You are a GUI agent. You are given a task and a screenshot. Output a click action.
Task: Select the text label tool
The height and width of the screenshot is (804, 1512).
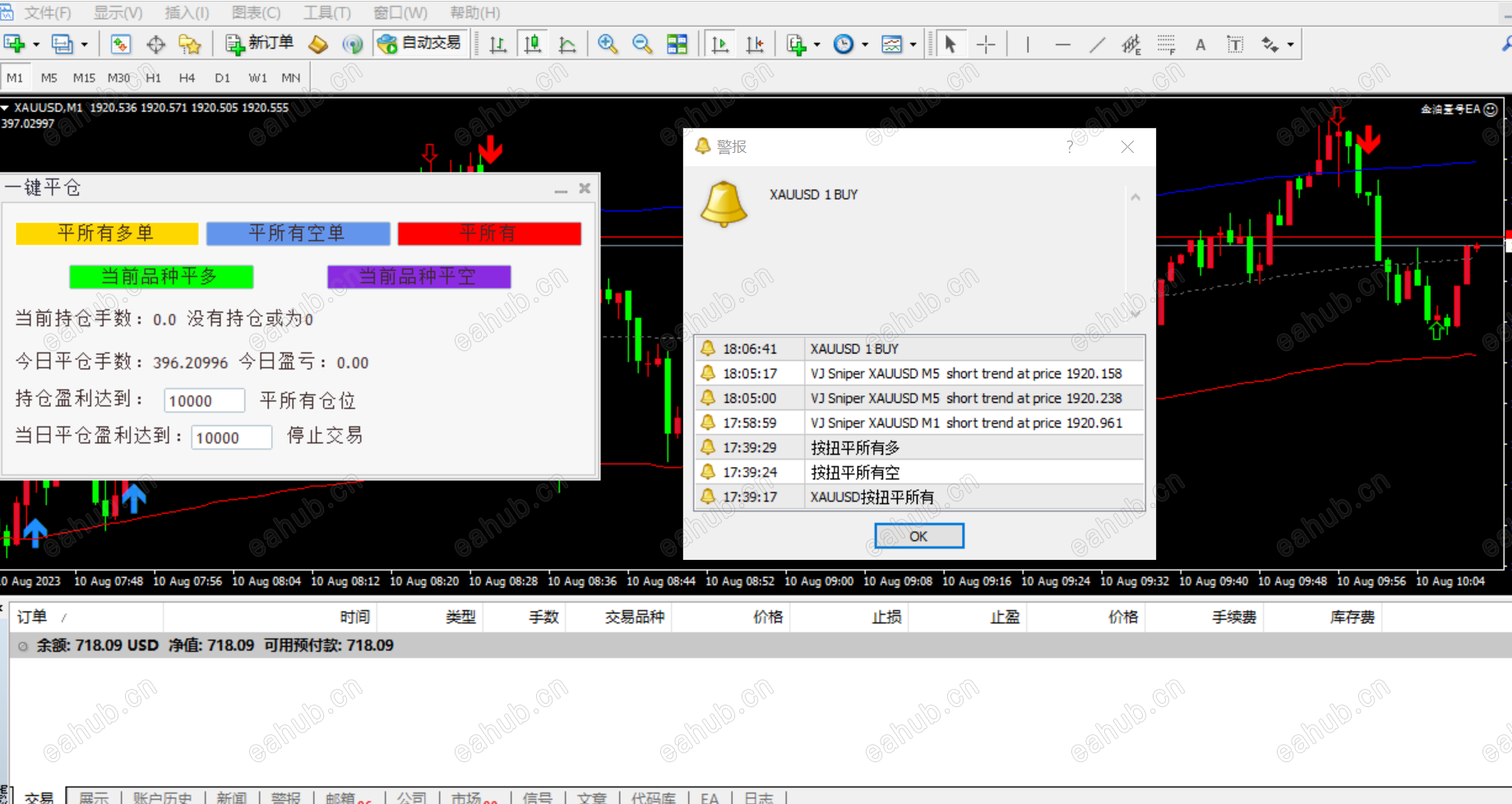[1235, 44]
